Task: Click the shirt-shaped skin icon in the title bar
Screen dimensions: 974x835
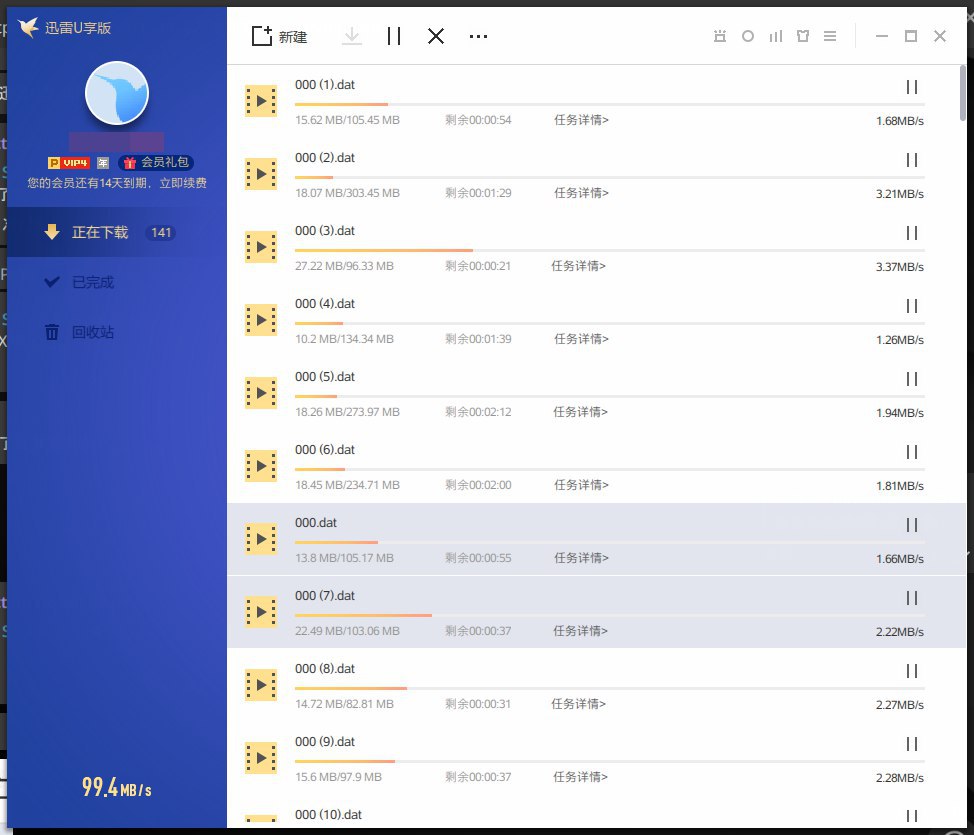Action: point(802,36)
